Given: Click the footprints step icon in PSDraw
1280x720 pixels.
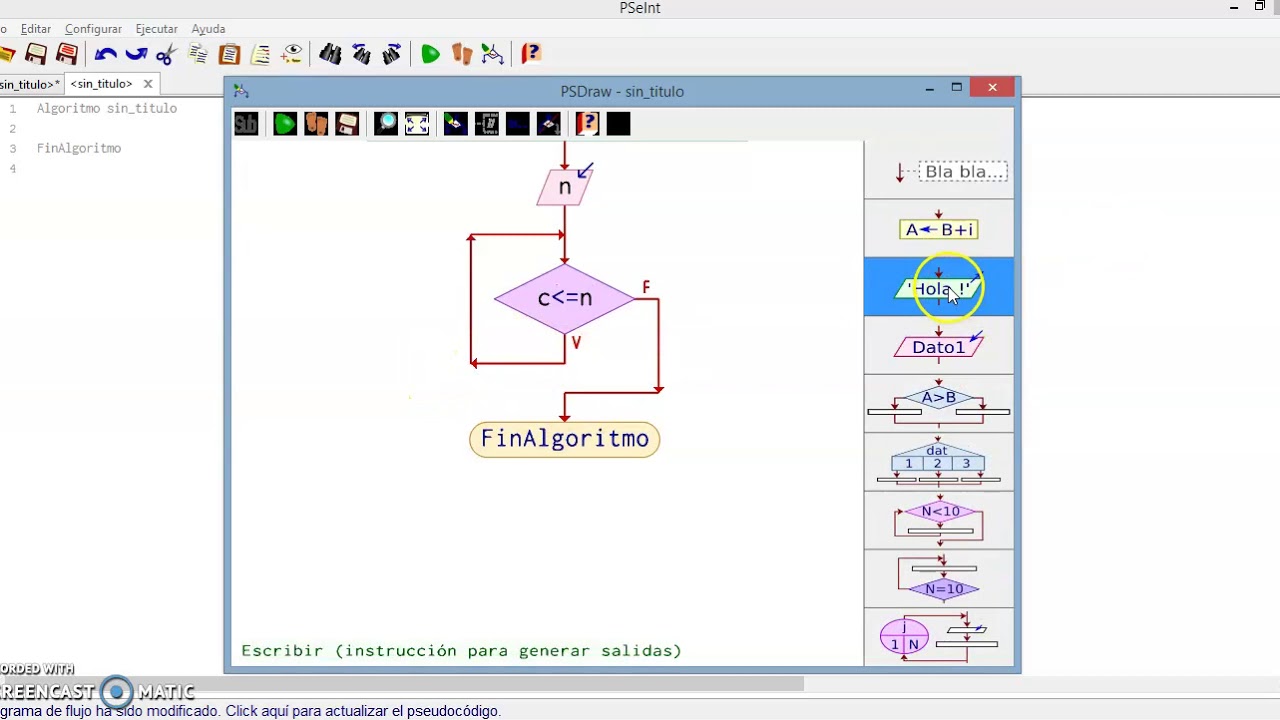Looking at the screenshot, I should coord(316,124).
